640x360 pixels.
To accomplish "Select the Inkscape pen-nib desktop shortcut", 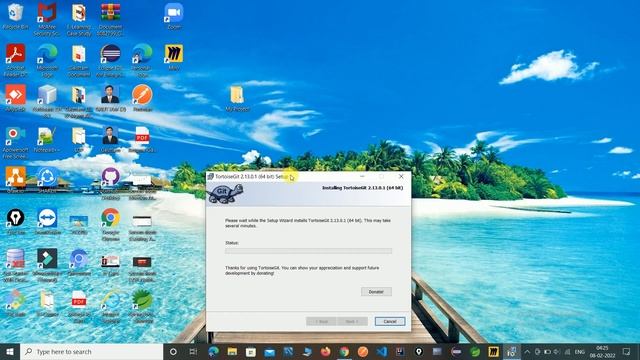I will coord(16,221).
